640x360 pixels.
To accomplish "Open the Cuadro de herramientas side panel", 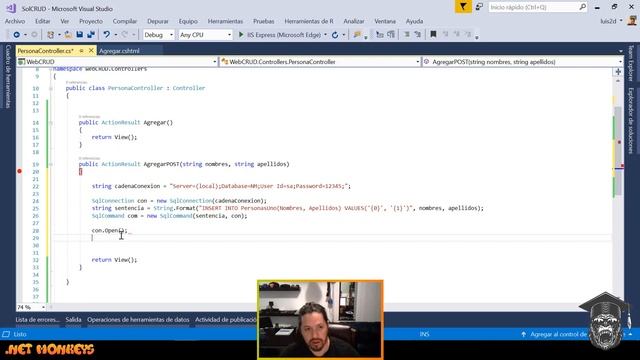I will 8,76.
